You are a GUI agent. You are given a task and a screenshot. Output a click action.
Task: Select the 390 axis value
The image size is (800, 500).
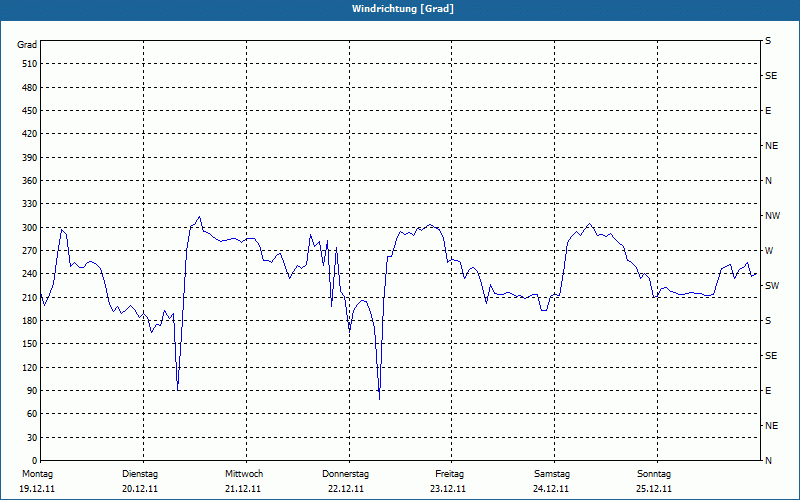pos(29,158)
